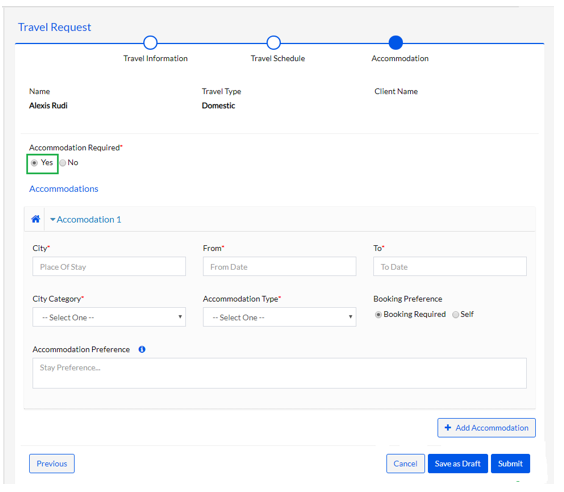Collapse the Accomodation 1 section
This screenshot has height=492, width=564.
pyautogui.click(x=86, y=219)
